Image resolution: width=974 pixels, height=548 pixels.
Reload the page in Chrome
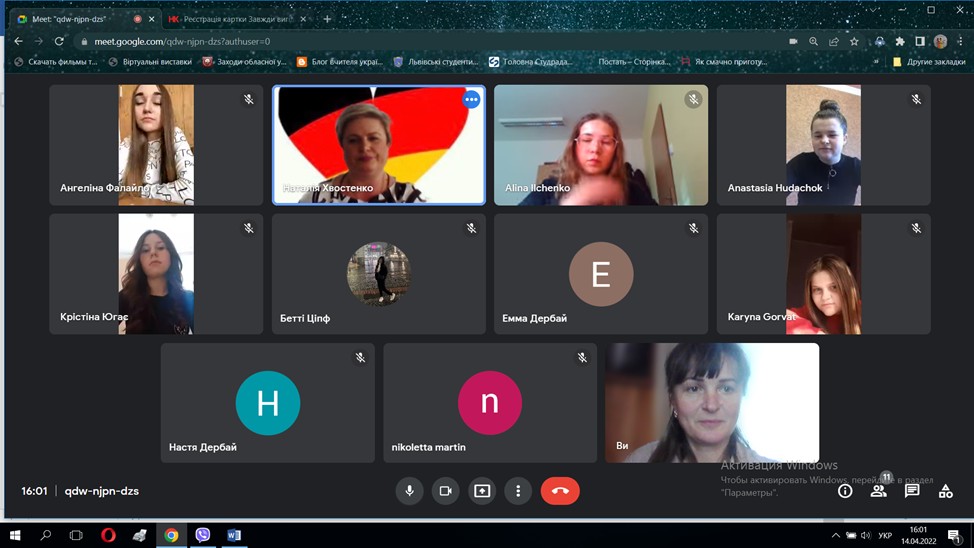59,41
